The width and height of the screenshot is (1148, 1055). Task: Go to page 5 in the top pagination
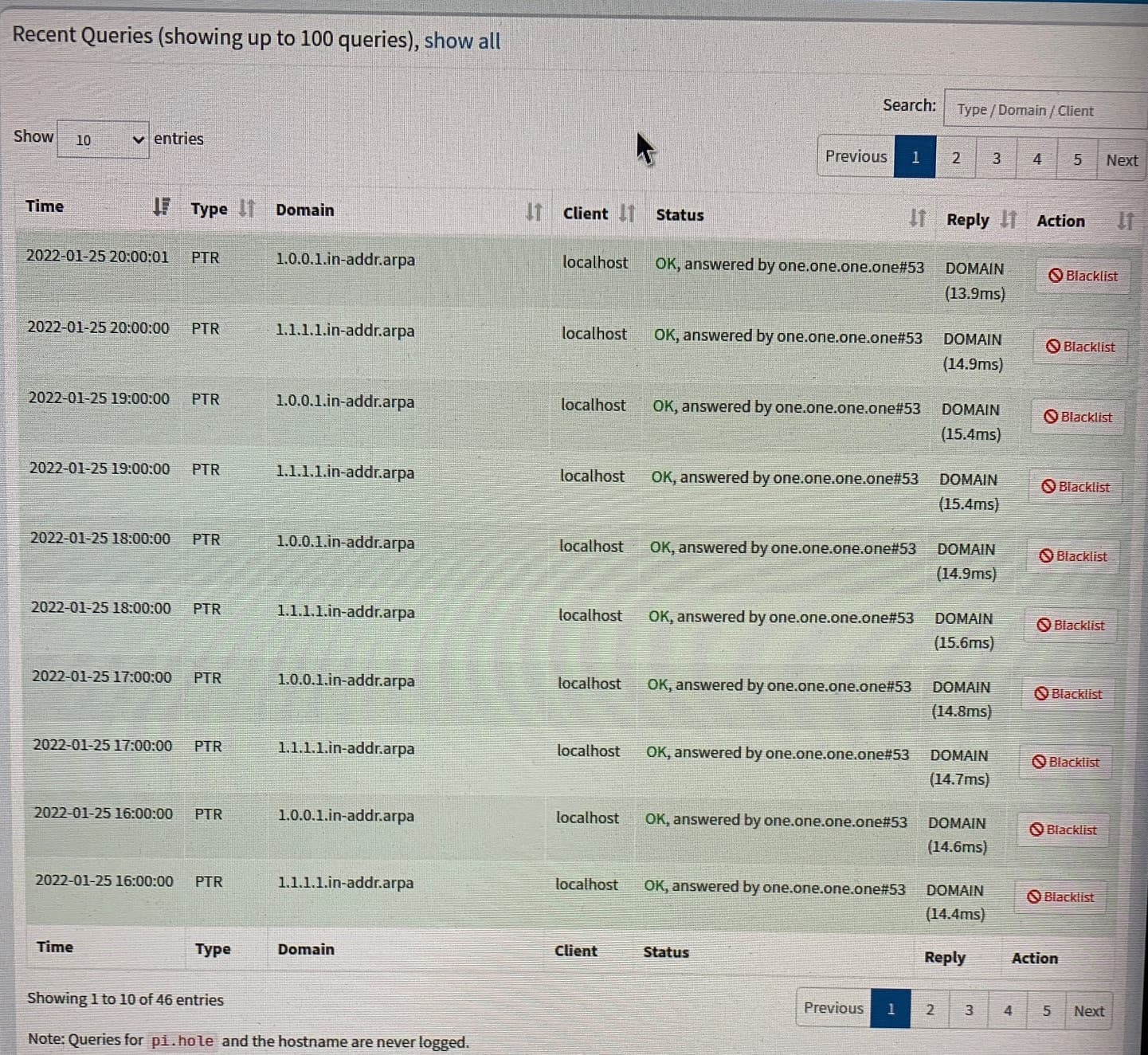[x=1077, y=159]
